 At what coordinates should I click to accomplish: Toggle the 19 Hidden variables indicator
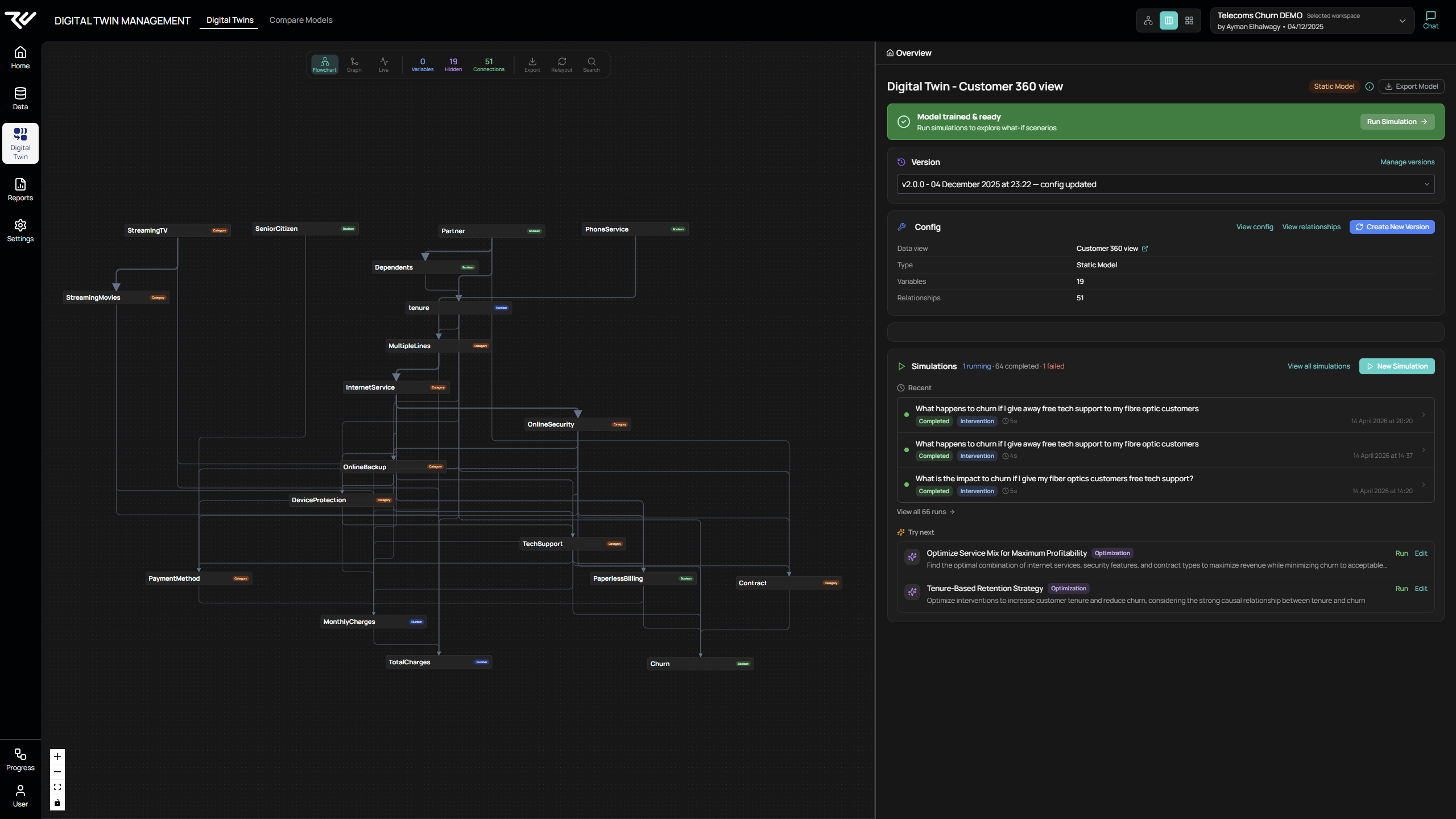(x=453, y=64)
